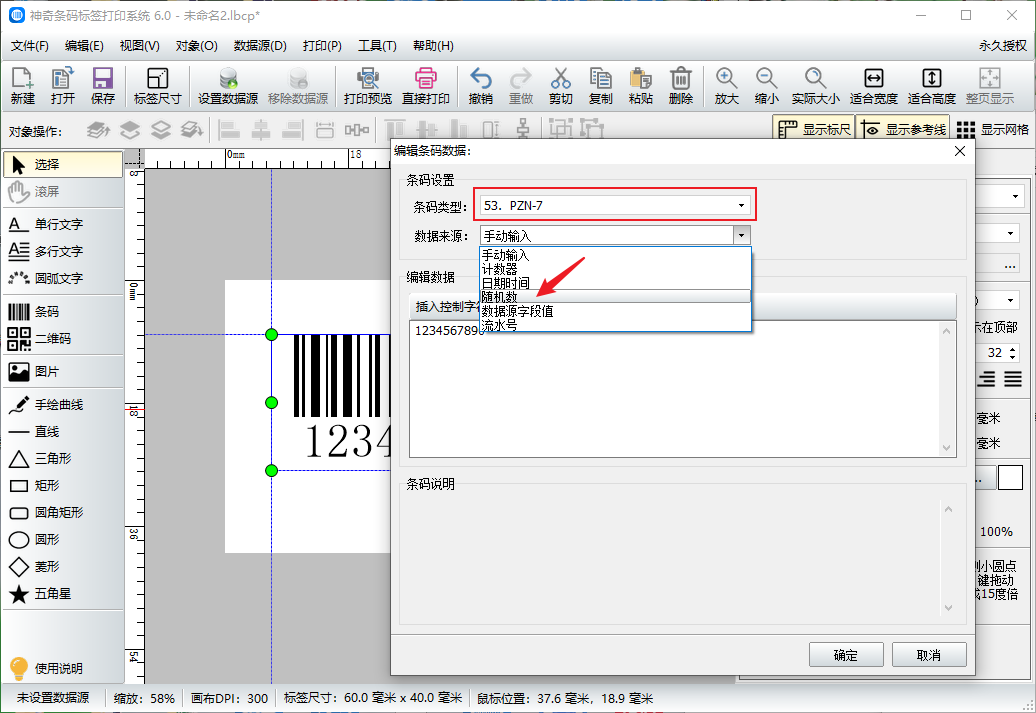Collapse the 数据来源 dropdown arrow

(741, 236)
